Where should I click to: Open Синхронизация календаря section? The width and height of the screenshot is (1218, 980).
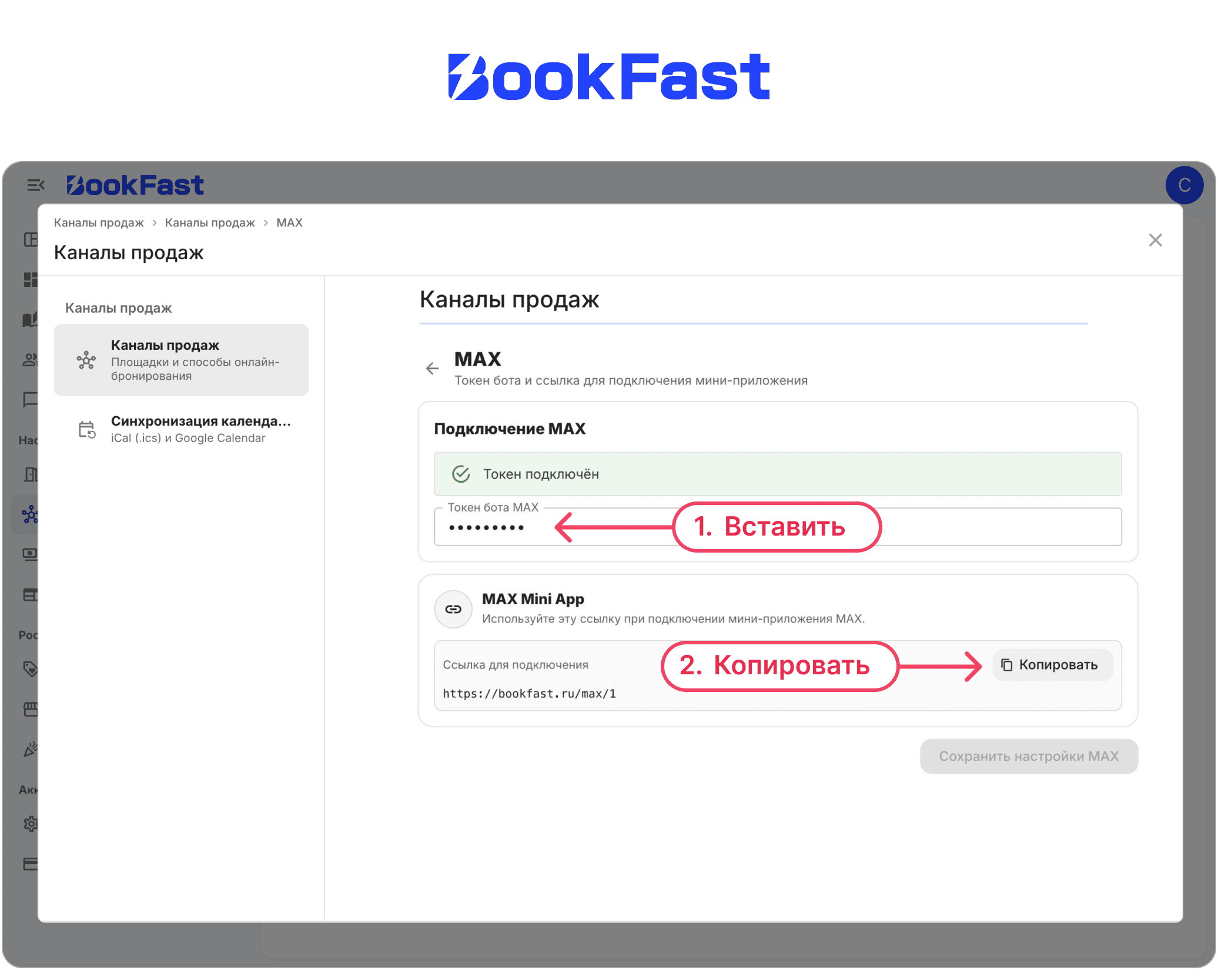point(181,429)
